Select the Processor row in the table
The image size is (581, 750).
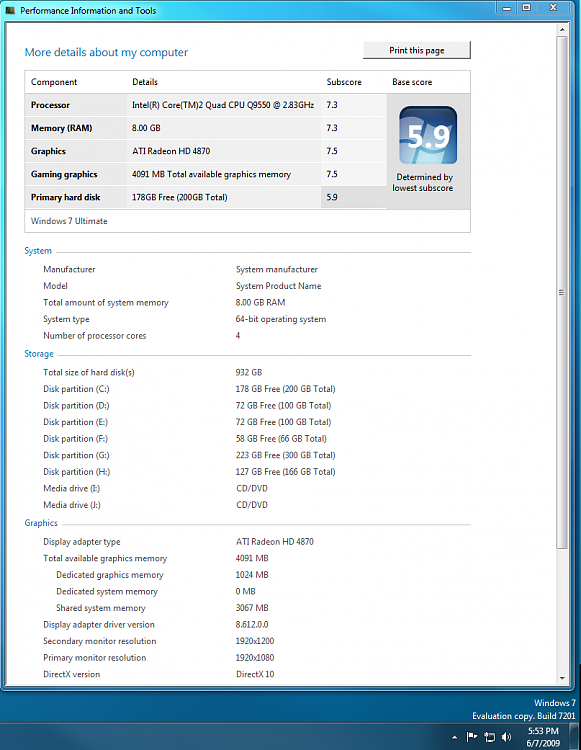click(x=206, y=105)
